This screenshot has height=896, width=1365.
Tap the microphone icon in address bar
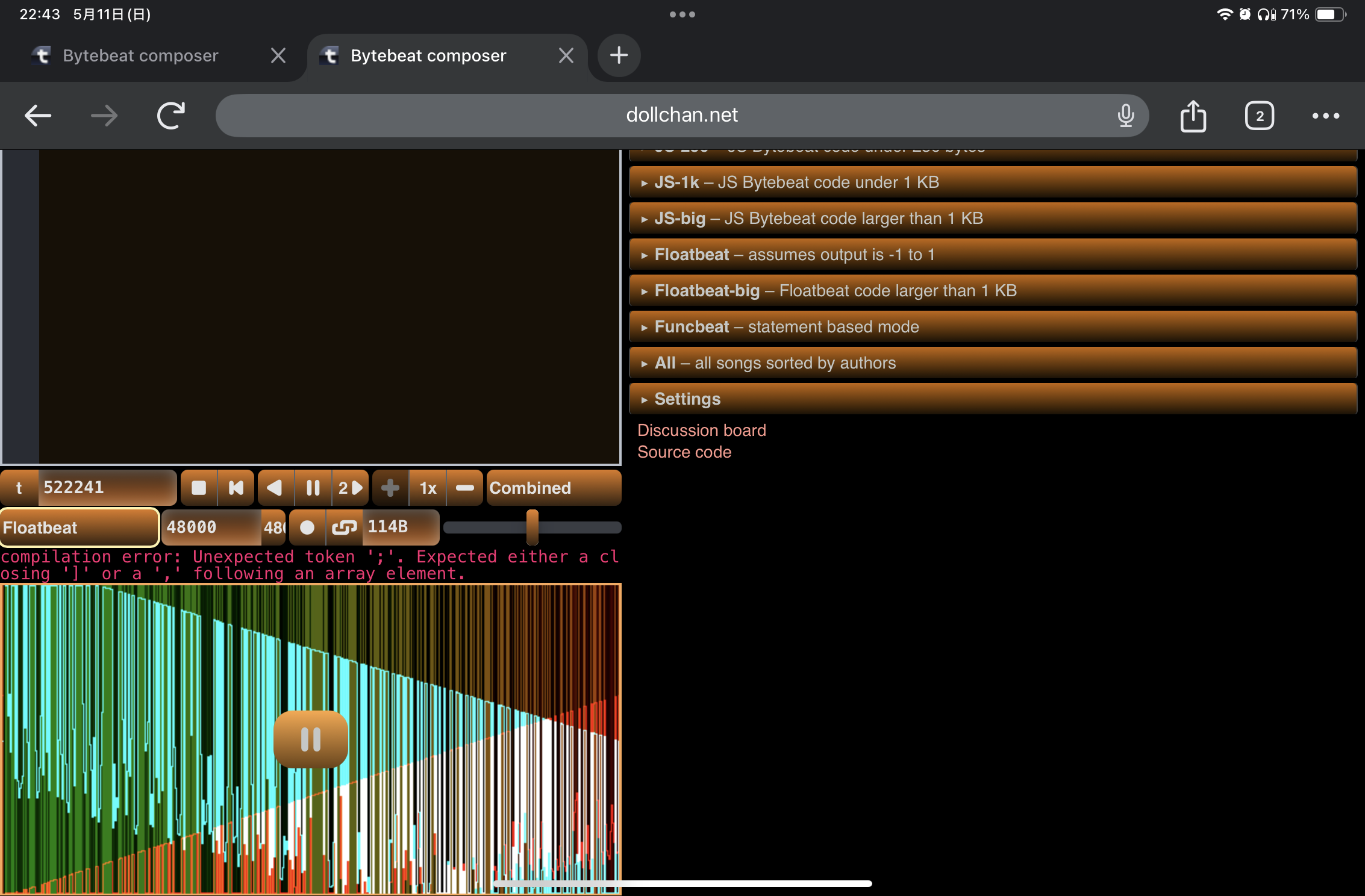coord(1125,116)
